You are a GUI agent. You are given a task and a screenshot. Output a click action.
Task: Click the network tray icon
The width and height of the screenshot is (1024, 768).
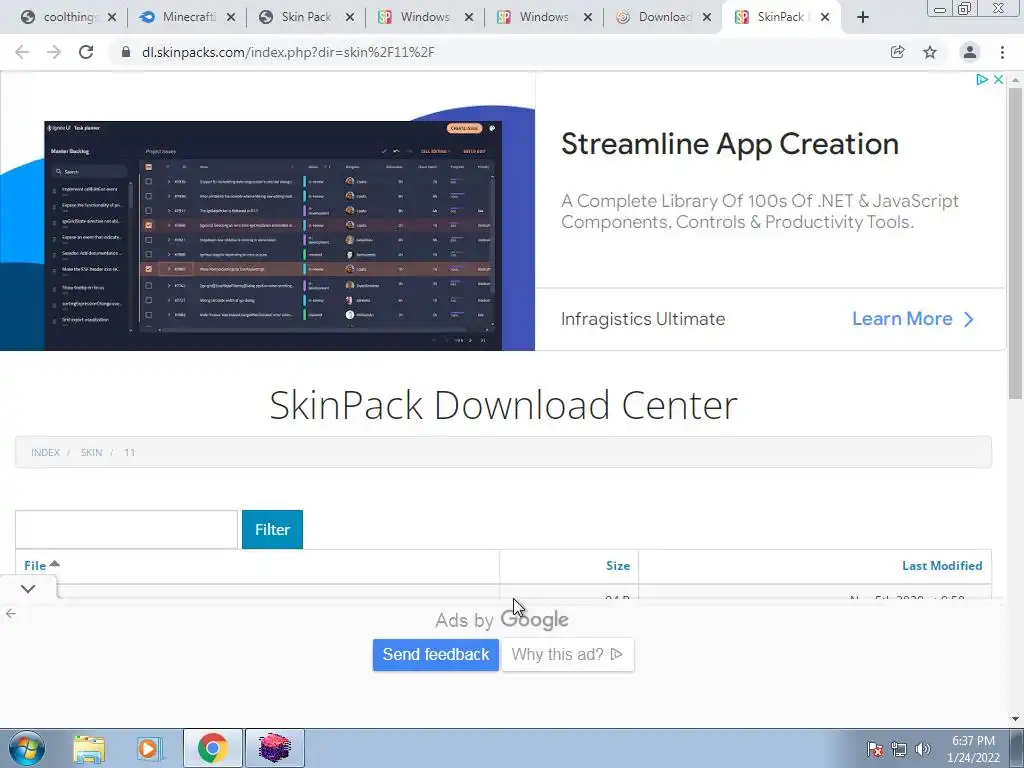899,749
